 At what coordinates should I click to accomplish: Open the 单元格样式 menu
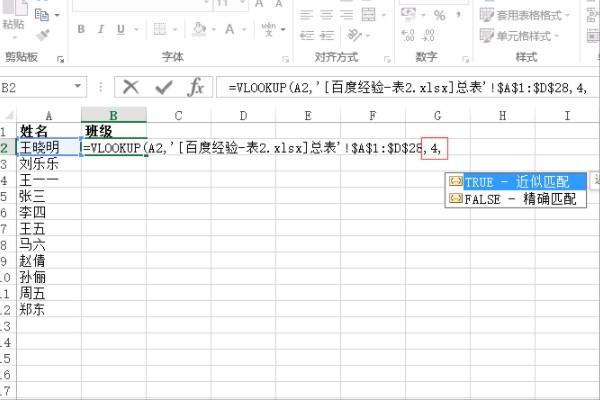coord(519,36)
